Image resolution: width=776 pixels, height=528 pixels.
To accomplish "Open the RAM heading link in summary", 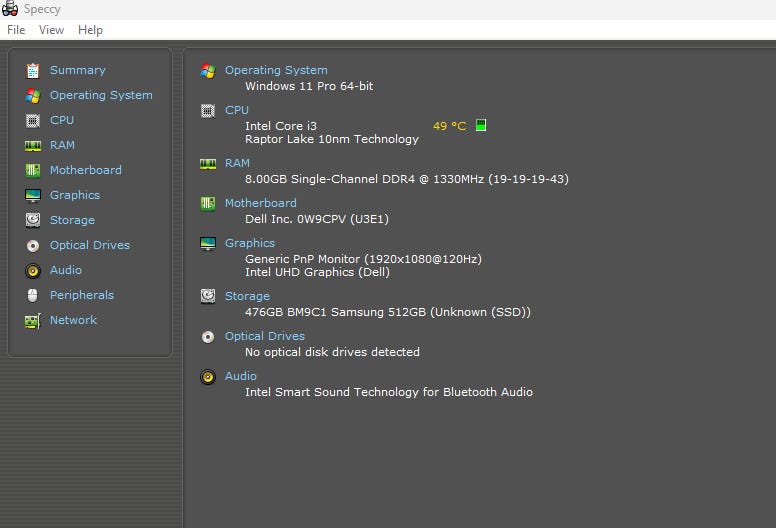I will click(x=237, y=163).
